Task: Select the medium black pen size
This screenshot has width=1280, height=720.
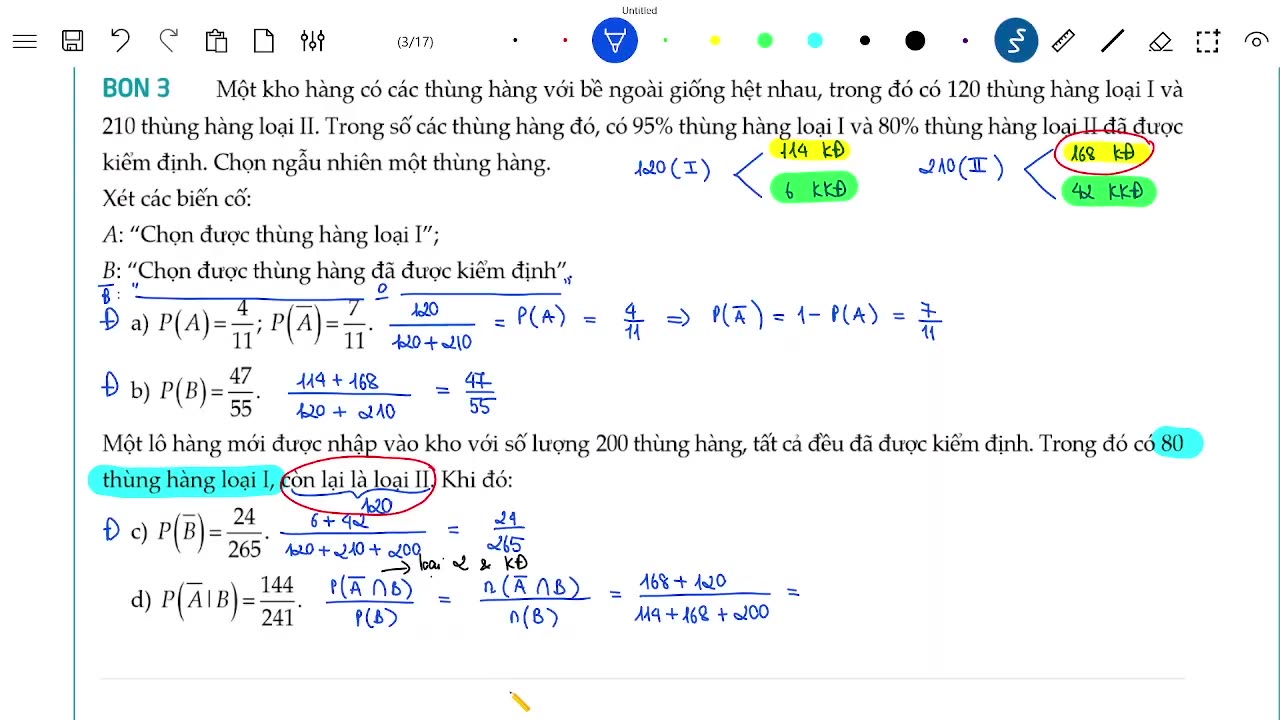Action: [865, 41]
